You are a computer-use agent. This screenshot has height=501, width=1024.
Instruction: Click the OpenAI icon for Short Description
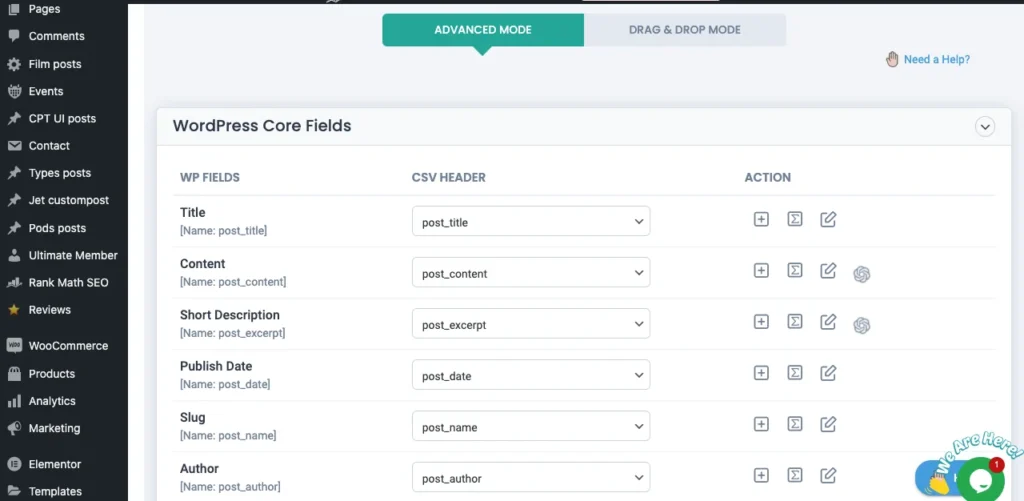(x=861, y=324)
